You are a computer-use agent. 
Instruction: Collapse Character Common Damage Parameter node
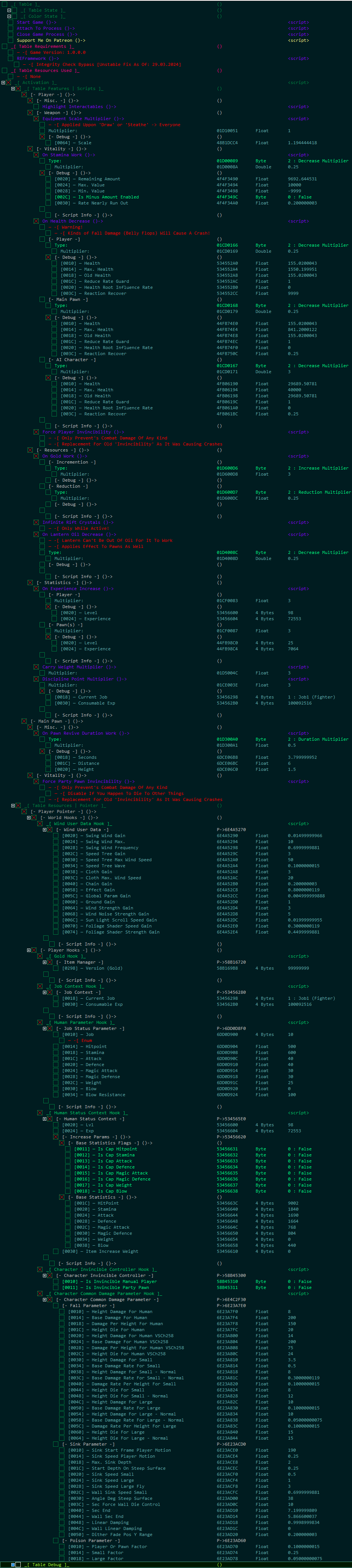pyautogui.click(x=44, y=1300)
